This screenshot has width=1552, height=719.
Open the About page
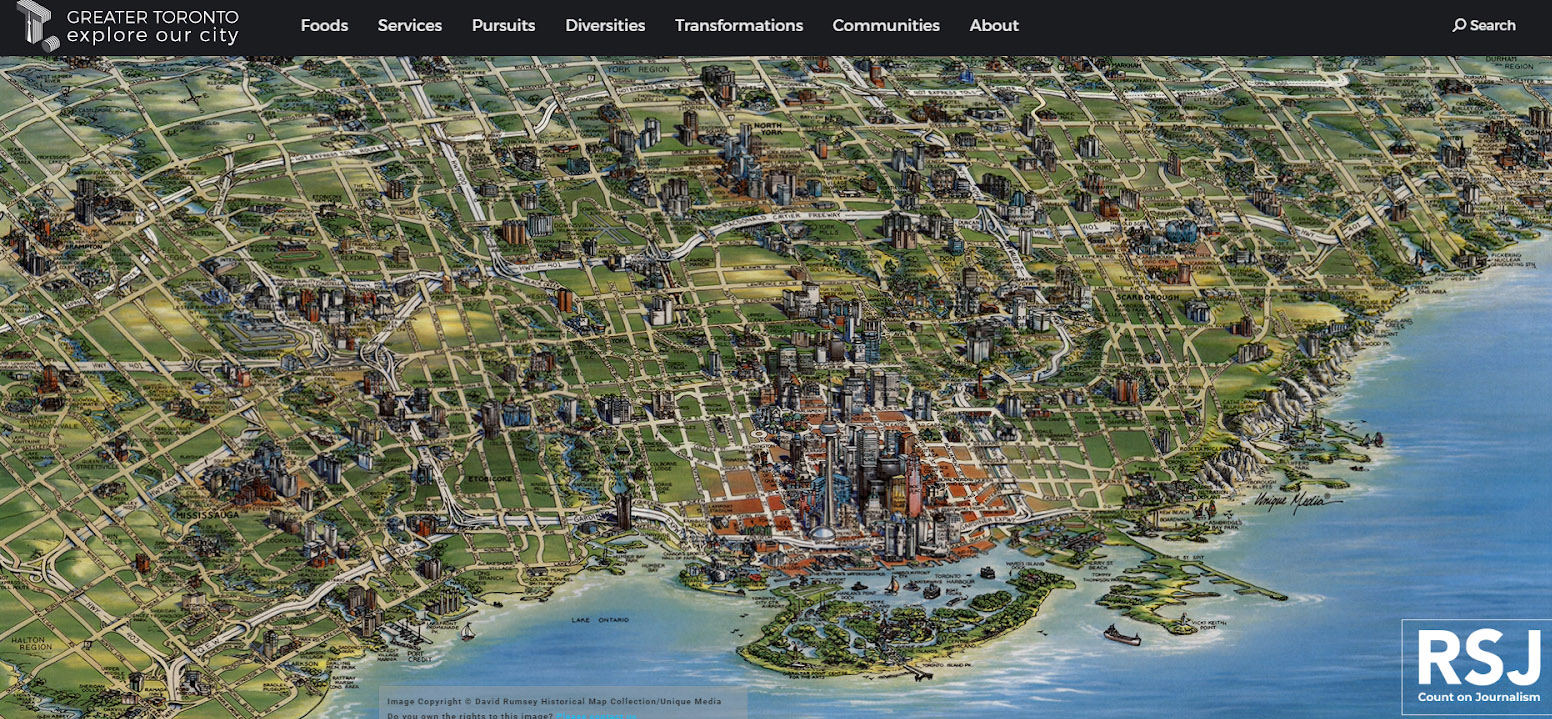(x=994, y=25)
